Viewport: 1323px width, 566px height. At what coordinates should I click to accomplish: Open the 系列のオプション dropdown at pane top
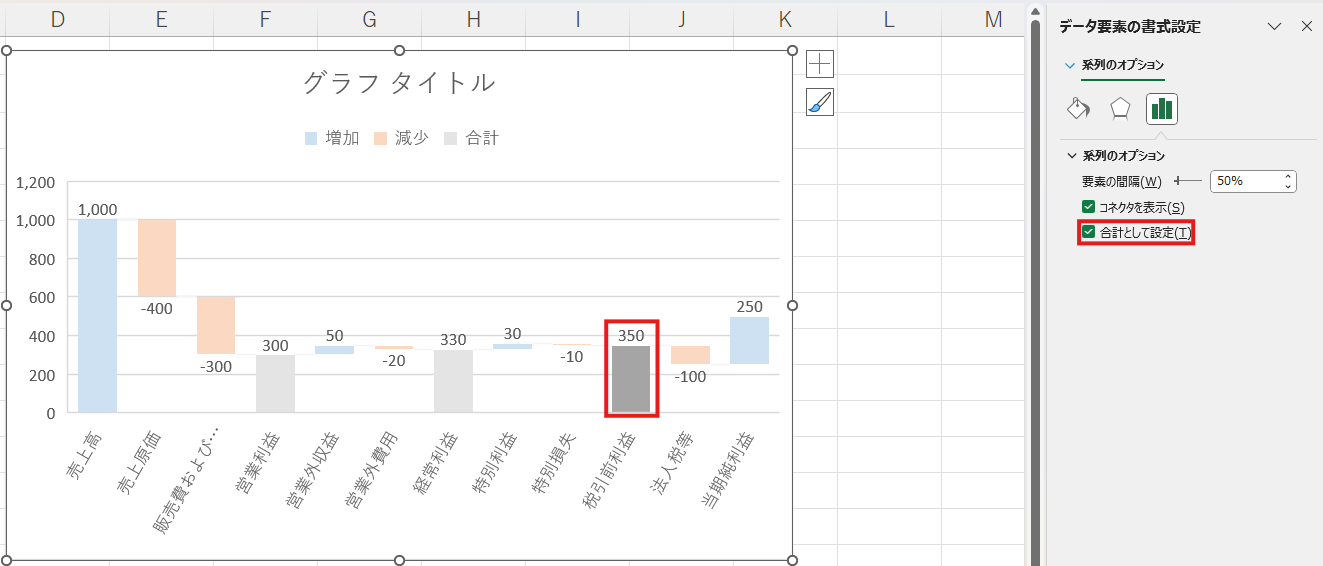tap(1071, 65)
